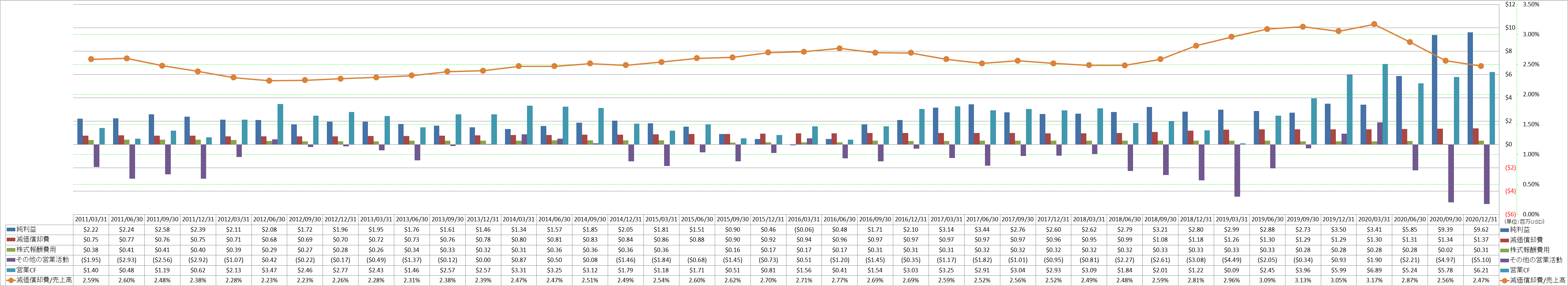Select the その他の営業活動 row header label

tap(42, 260)
